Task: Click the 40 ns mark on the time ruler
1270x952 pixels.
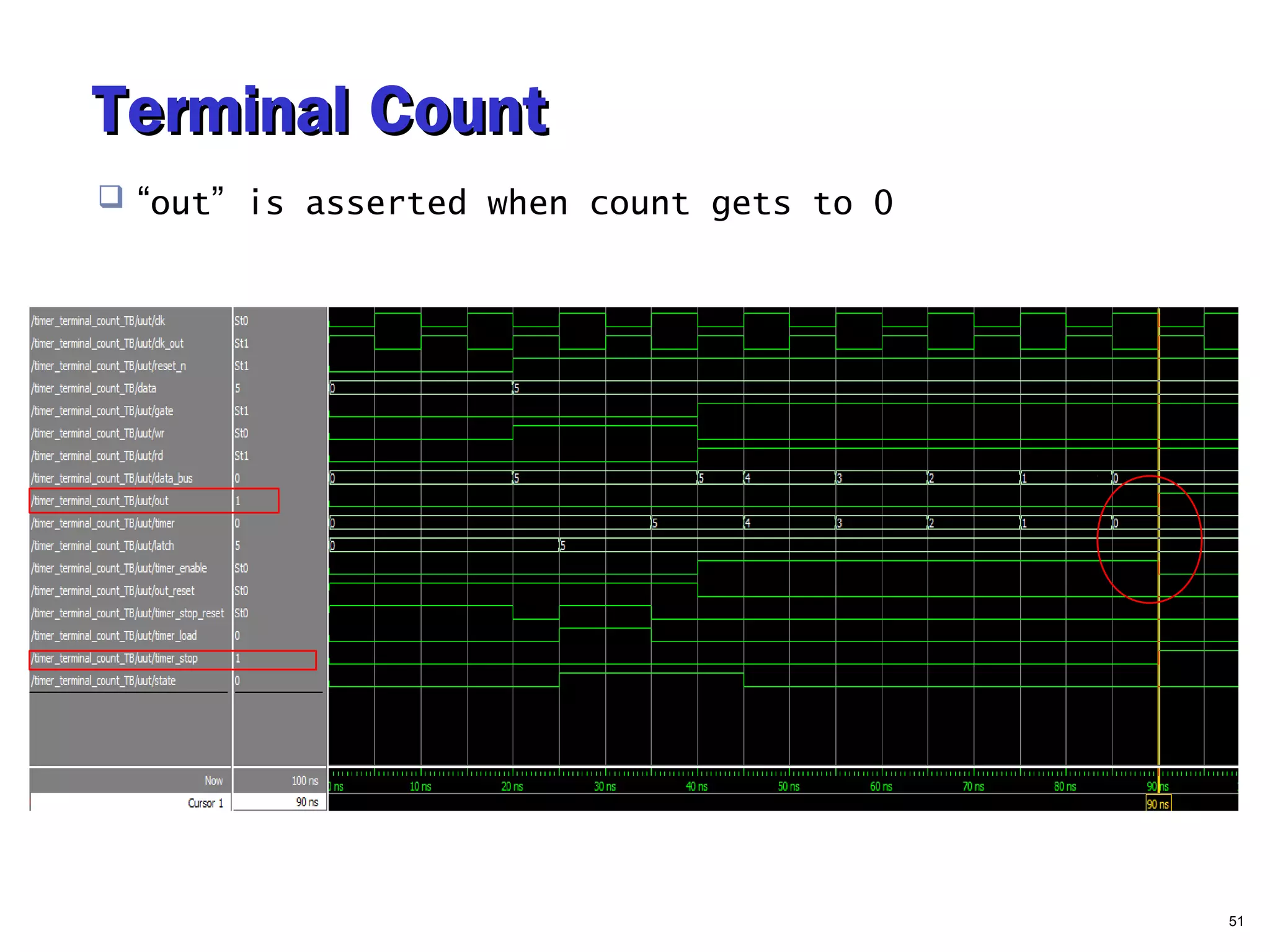Action: click(x=696, y=787)
